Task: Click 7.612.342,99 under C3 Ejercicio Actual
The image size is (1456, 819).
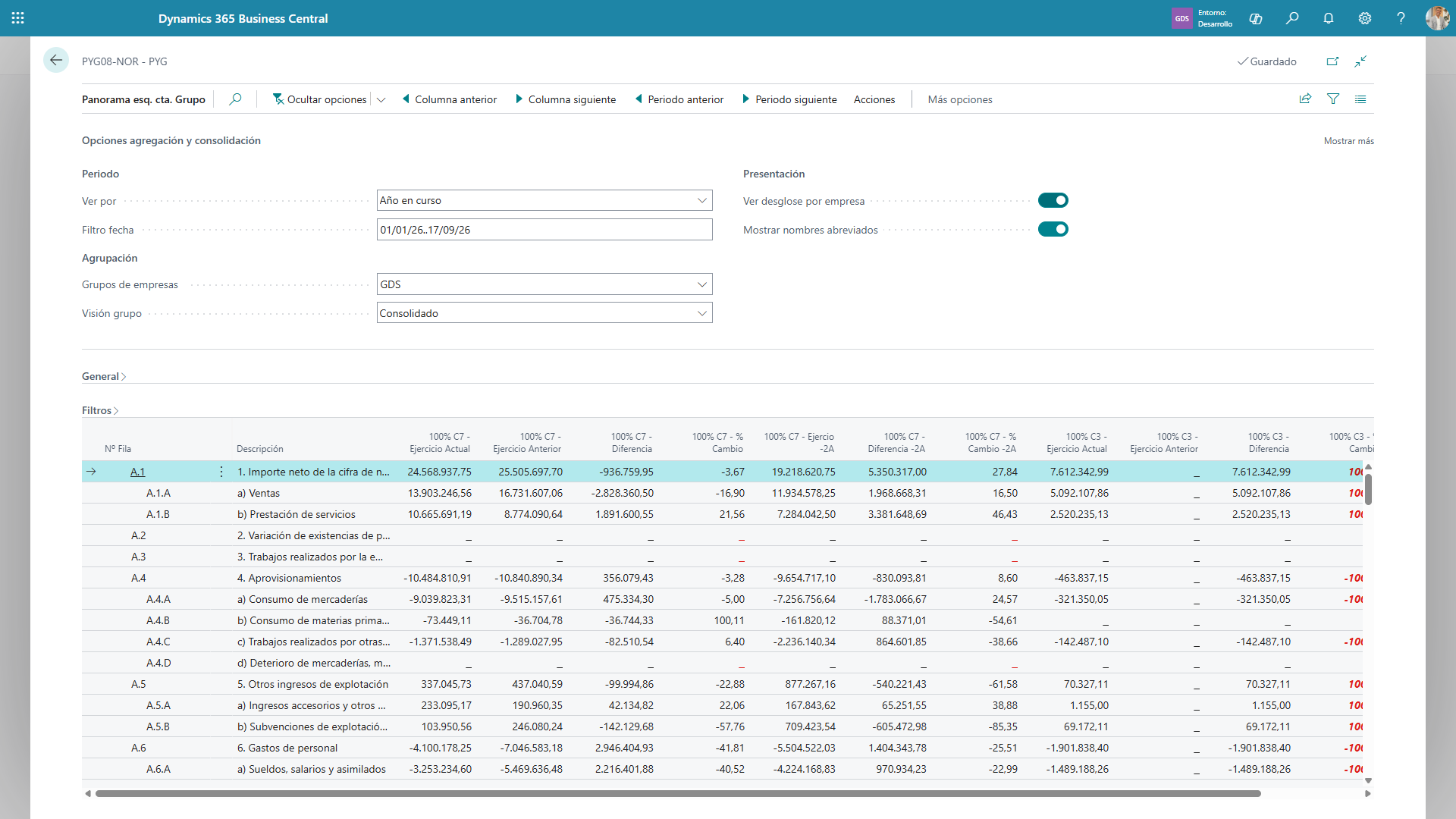Action: click(1079, 472)
